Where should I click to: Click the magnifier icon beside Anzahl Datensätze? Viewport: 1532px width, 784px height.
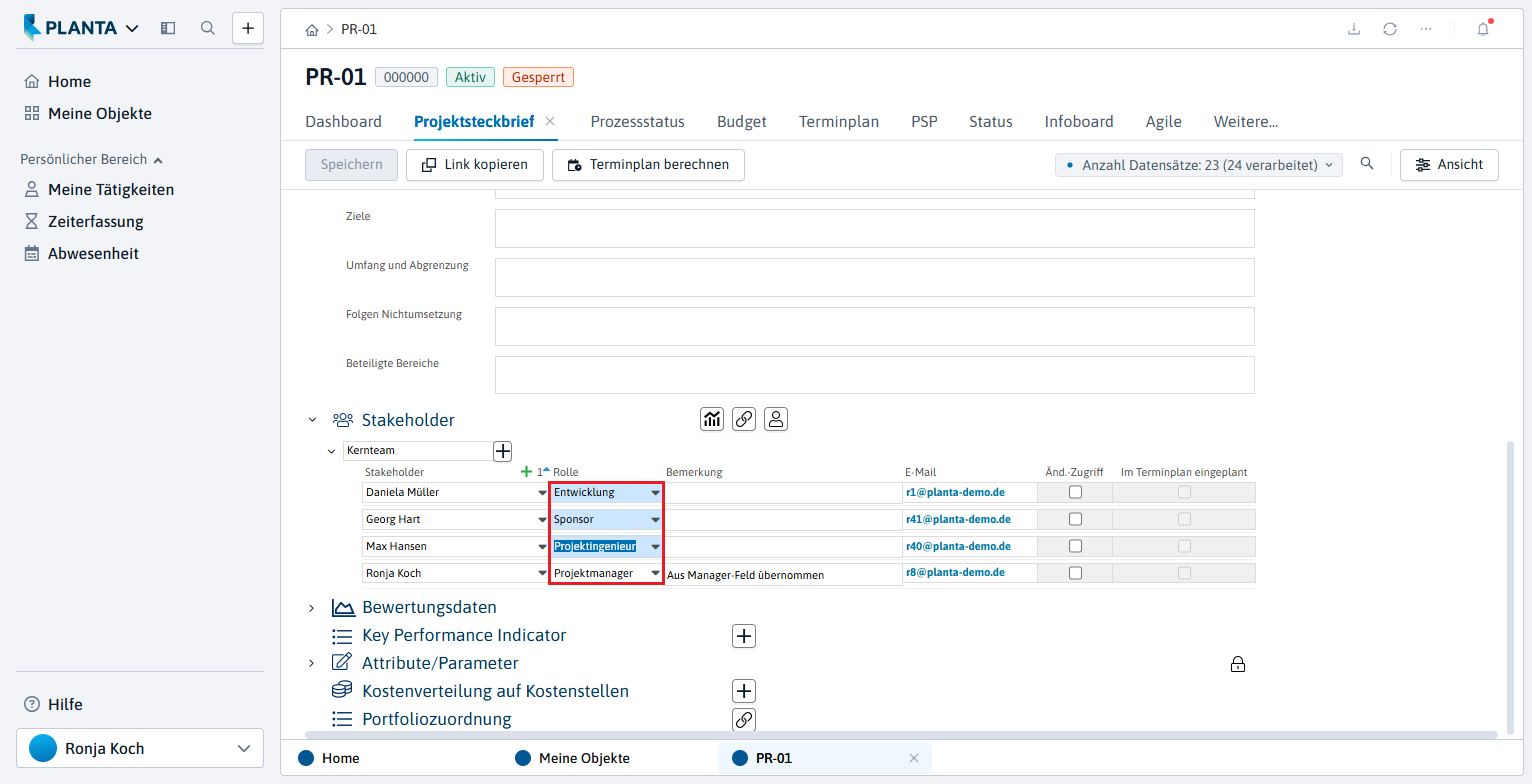(x=1367, y=164)
